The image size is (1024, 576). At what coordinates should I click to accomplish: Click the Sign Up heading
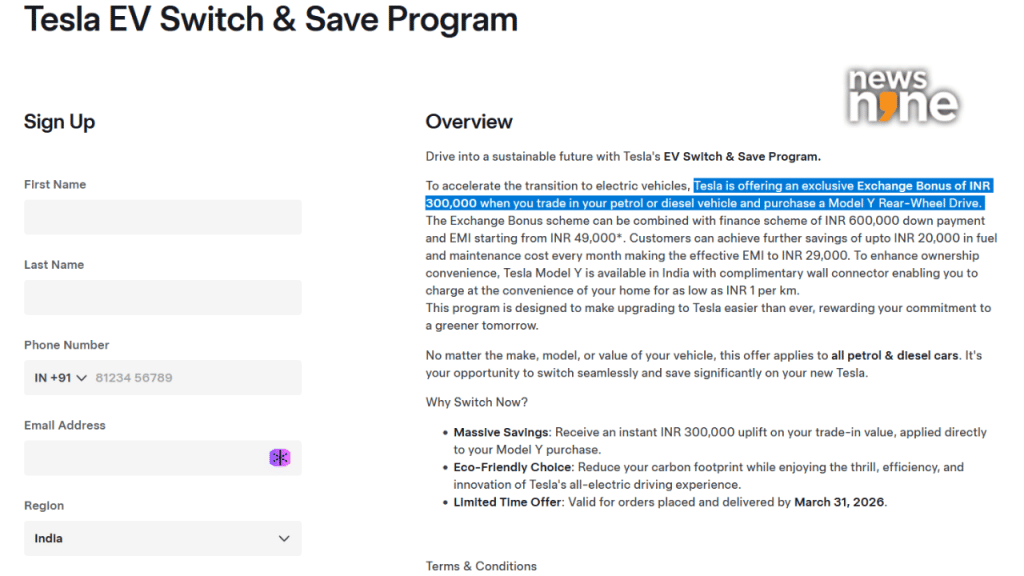tap(58, 122)
